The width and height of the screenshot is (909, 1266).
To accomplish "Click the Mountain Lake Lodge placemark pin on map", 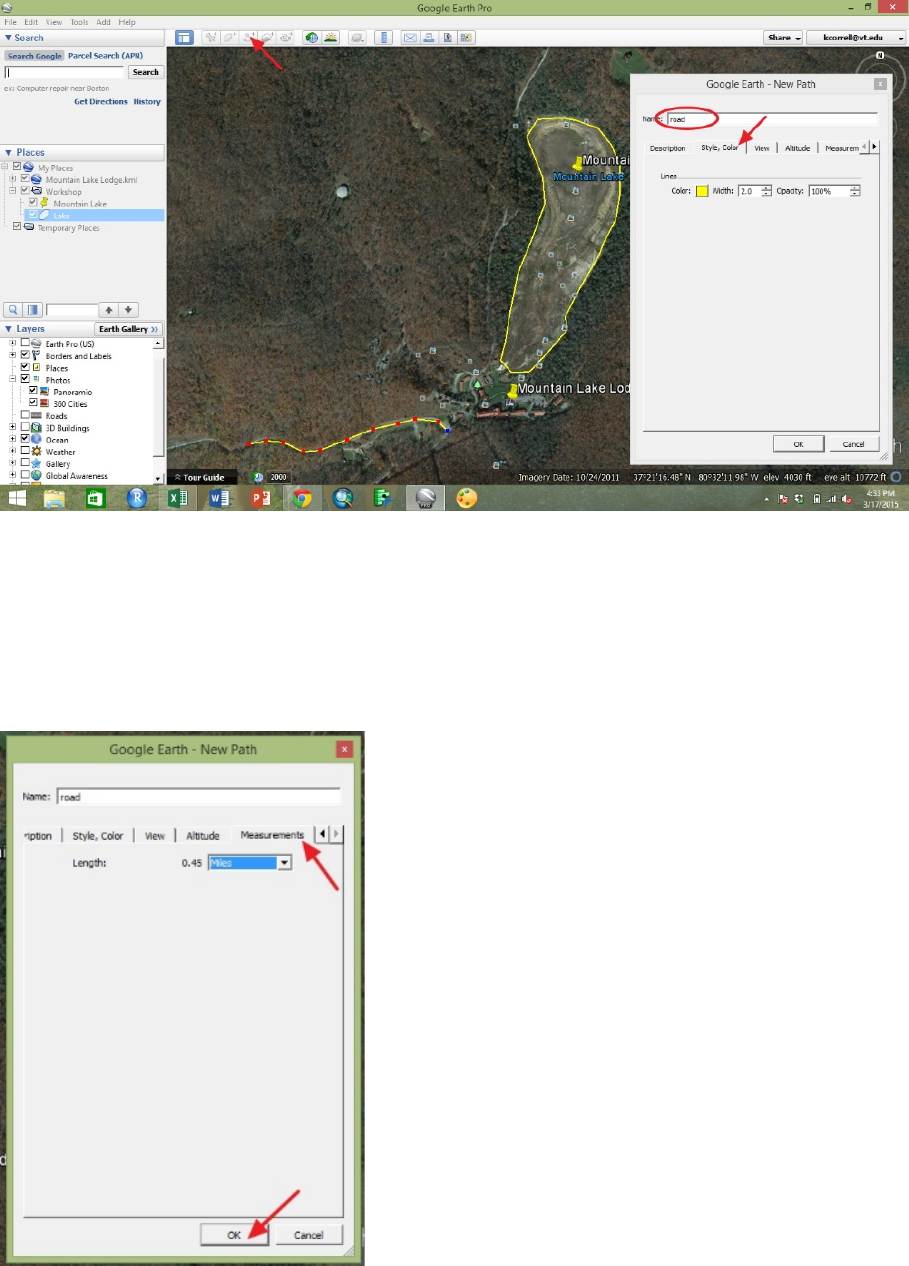I will [x=512, y=391].
